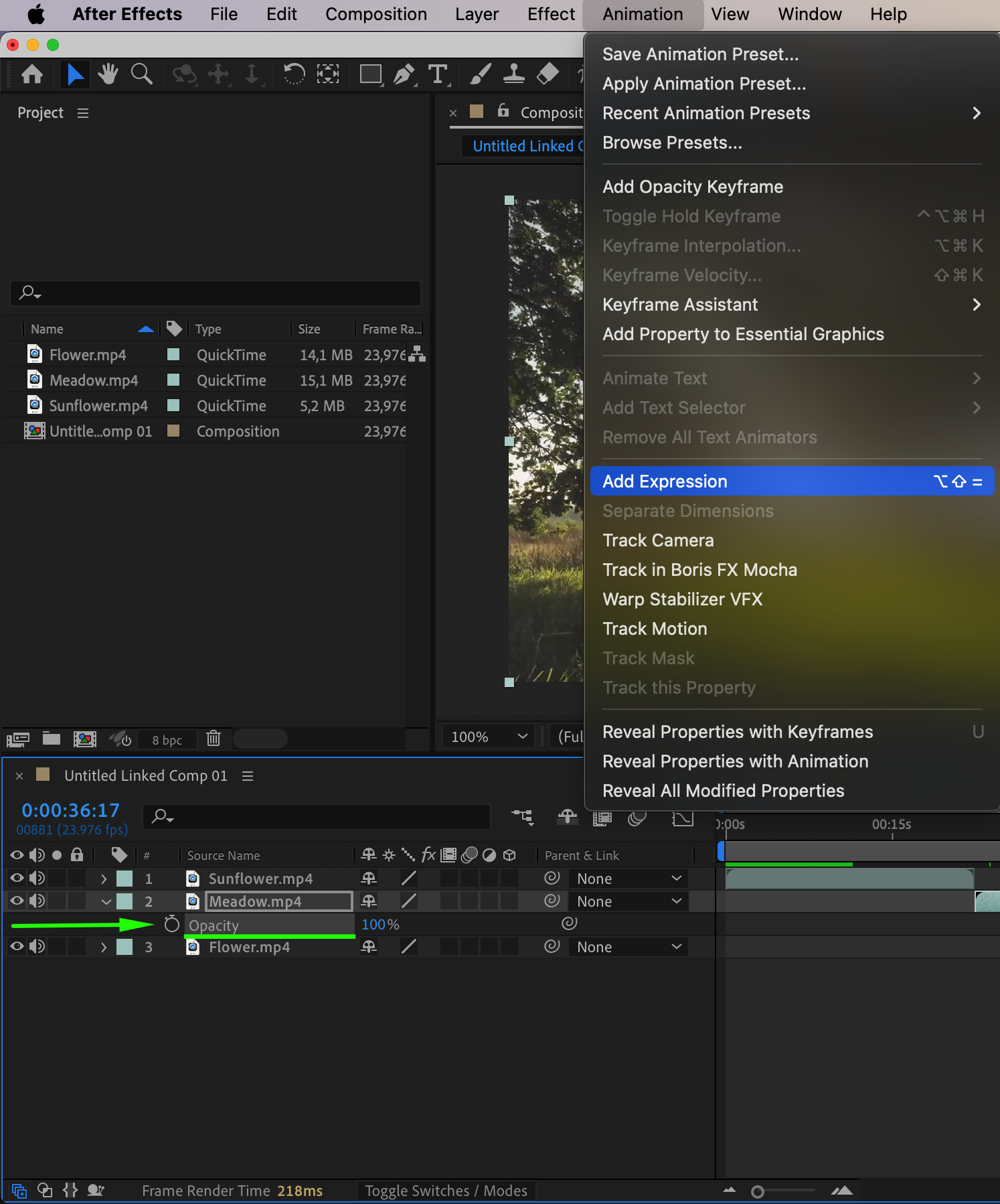Select the Hand tool in toolbar

tap(107, 74)
